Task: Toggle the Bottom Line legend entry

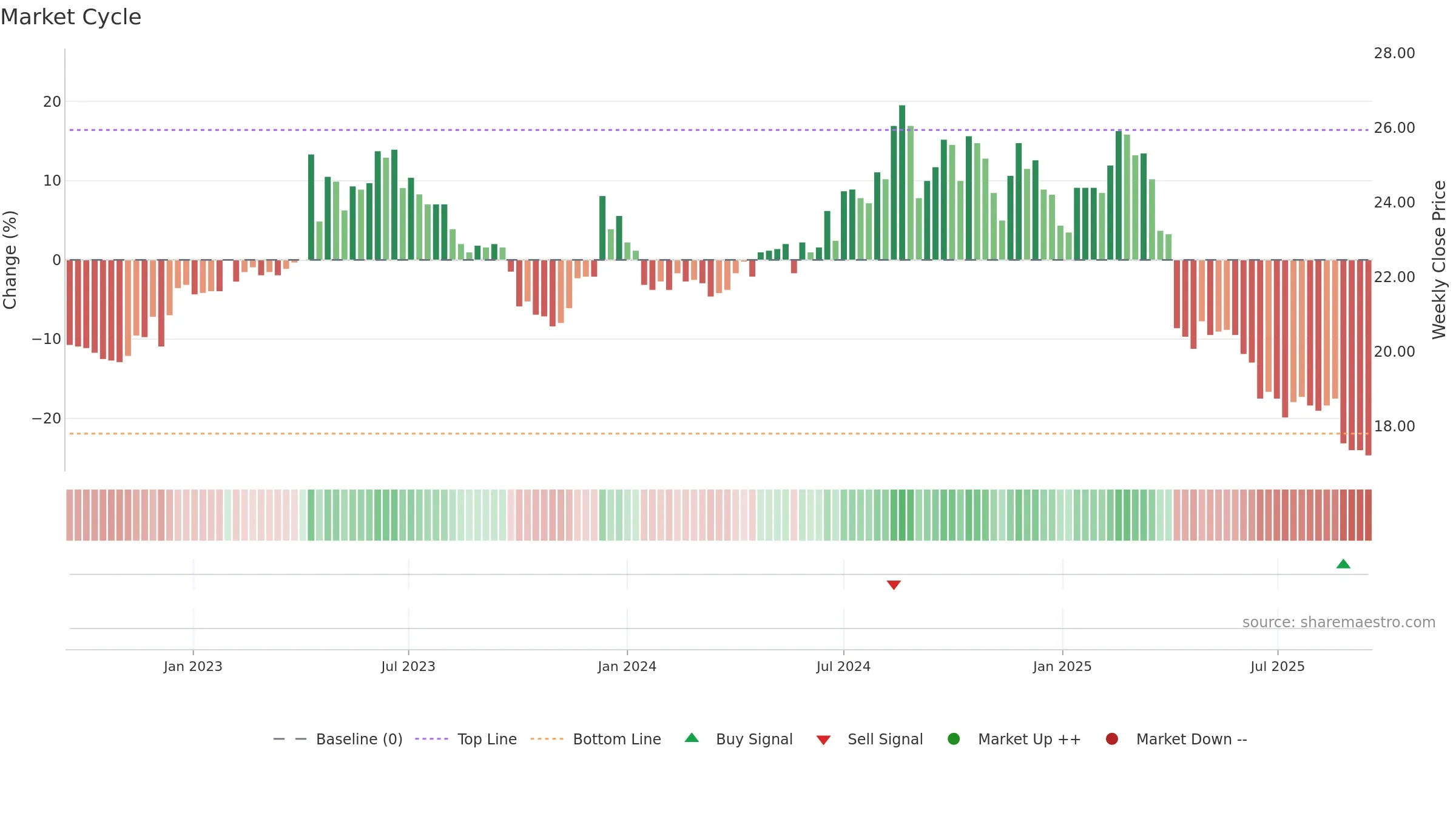Action: tap(596, 739)
